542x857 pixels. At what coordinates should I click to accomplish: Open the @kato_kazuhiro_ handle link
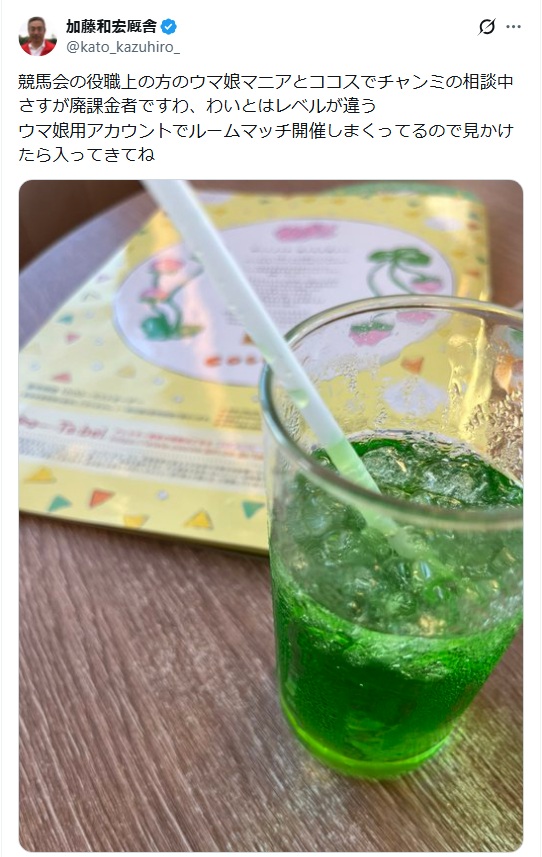click(x=123, y=47)
